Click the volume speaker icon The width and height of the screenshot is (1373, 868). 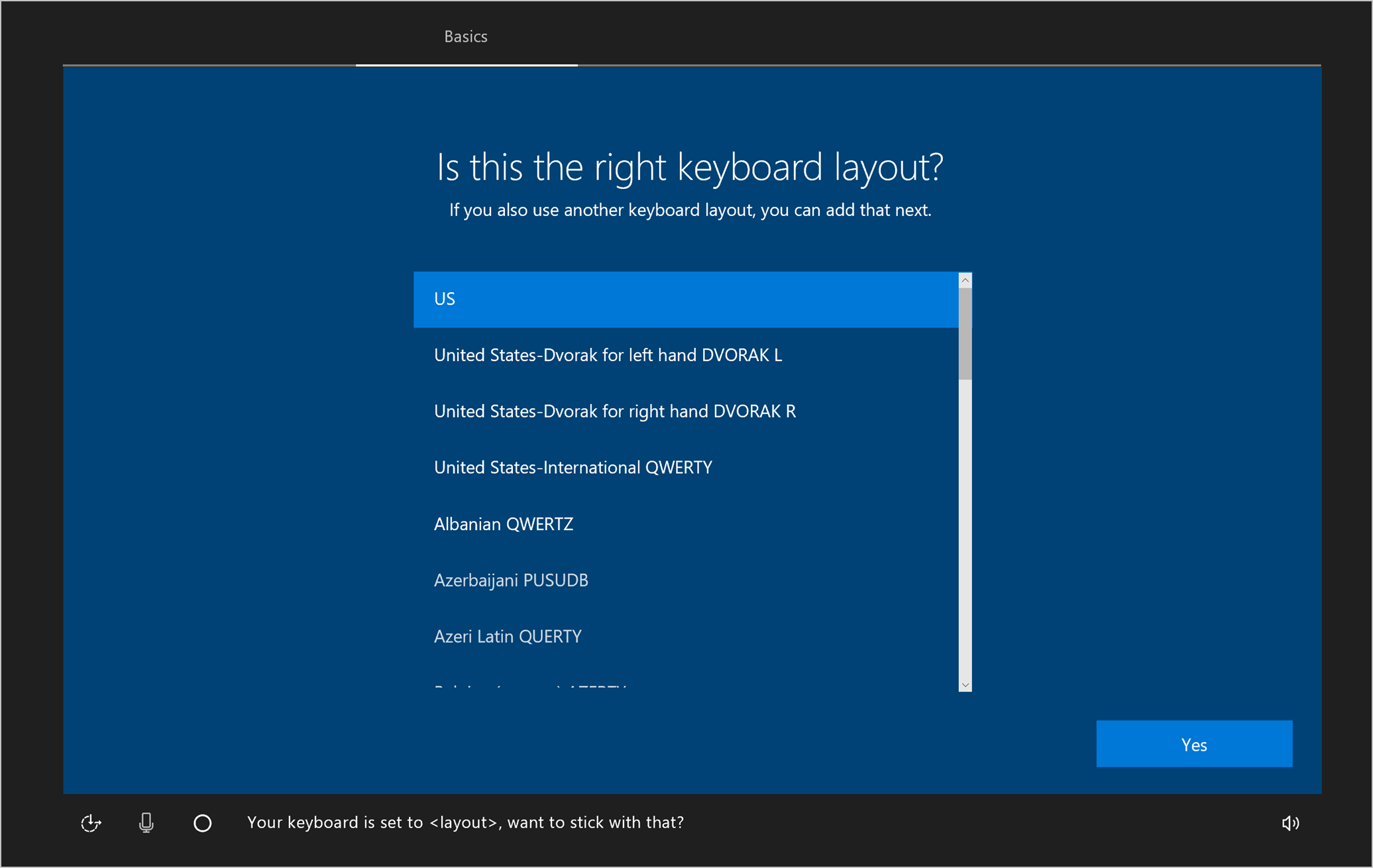1290,823
